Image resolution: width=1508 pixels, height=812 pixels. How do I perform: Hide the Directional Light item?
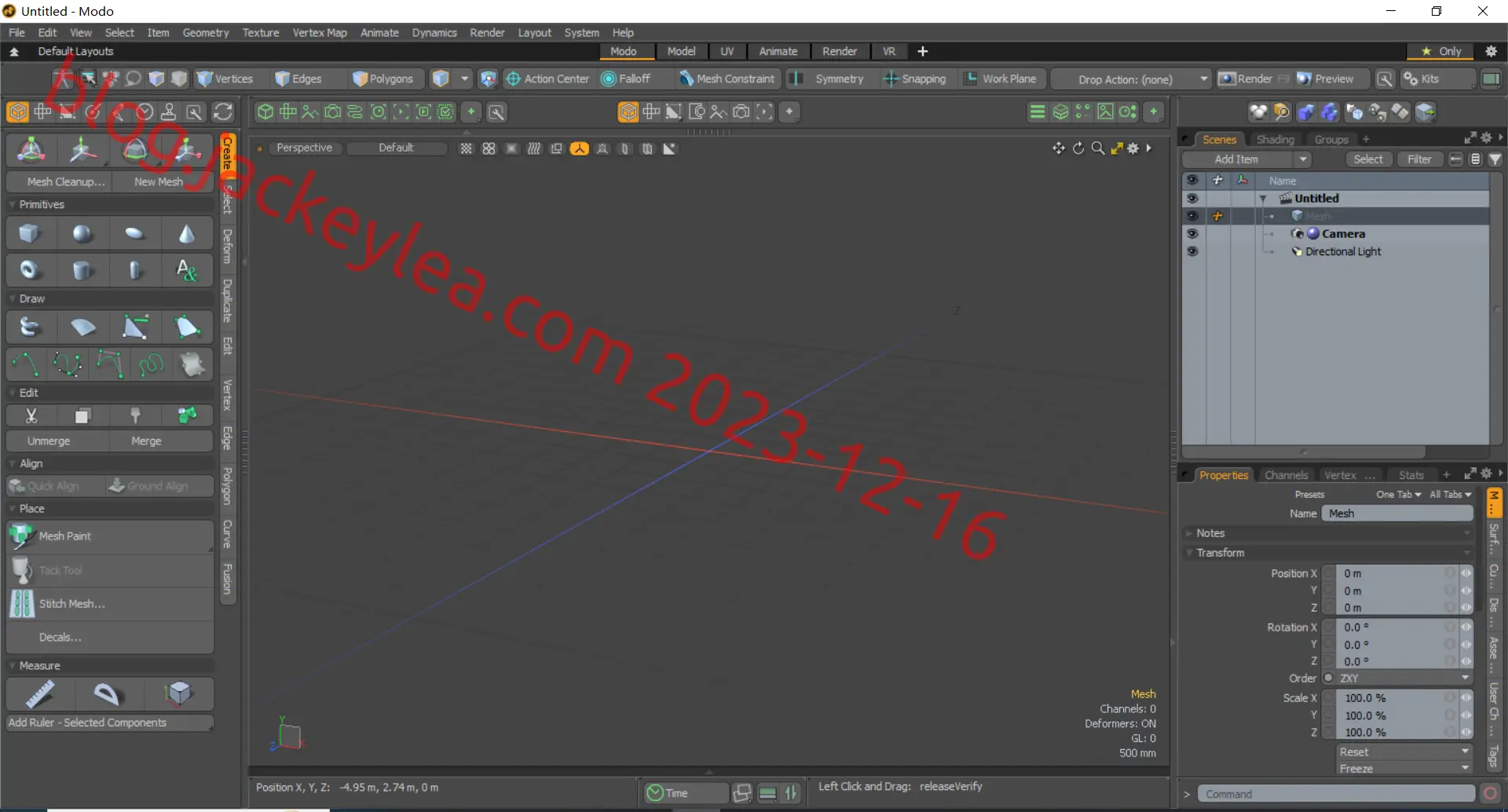pos(1192,252)
